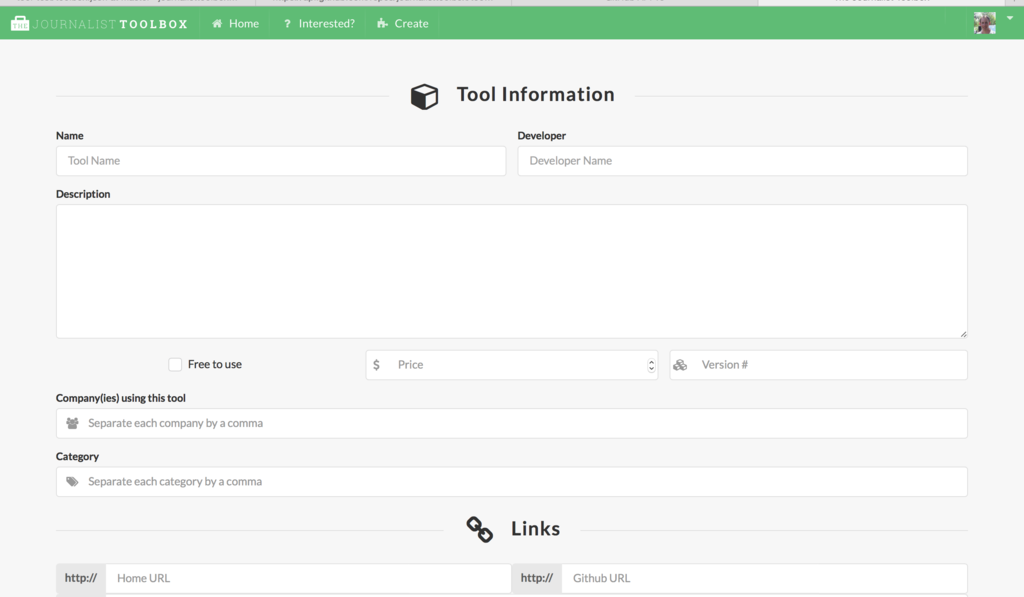Click the Journalist Toolbox logo icon
Screen dimensions: 1024x597
[x=20, y=24]
